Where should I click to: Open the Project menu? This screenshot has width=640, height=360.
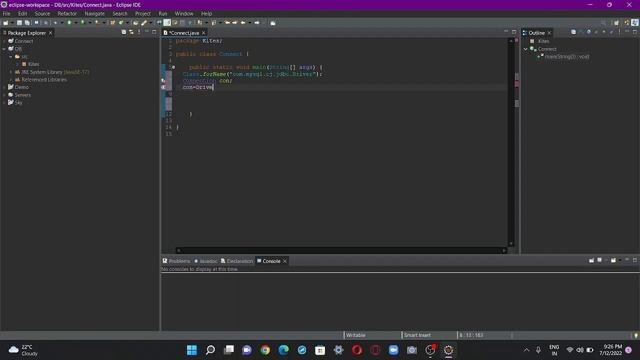[143, 13]
